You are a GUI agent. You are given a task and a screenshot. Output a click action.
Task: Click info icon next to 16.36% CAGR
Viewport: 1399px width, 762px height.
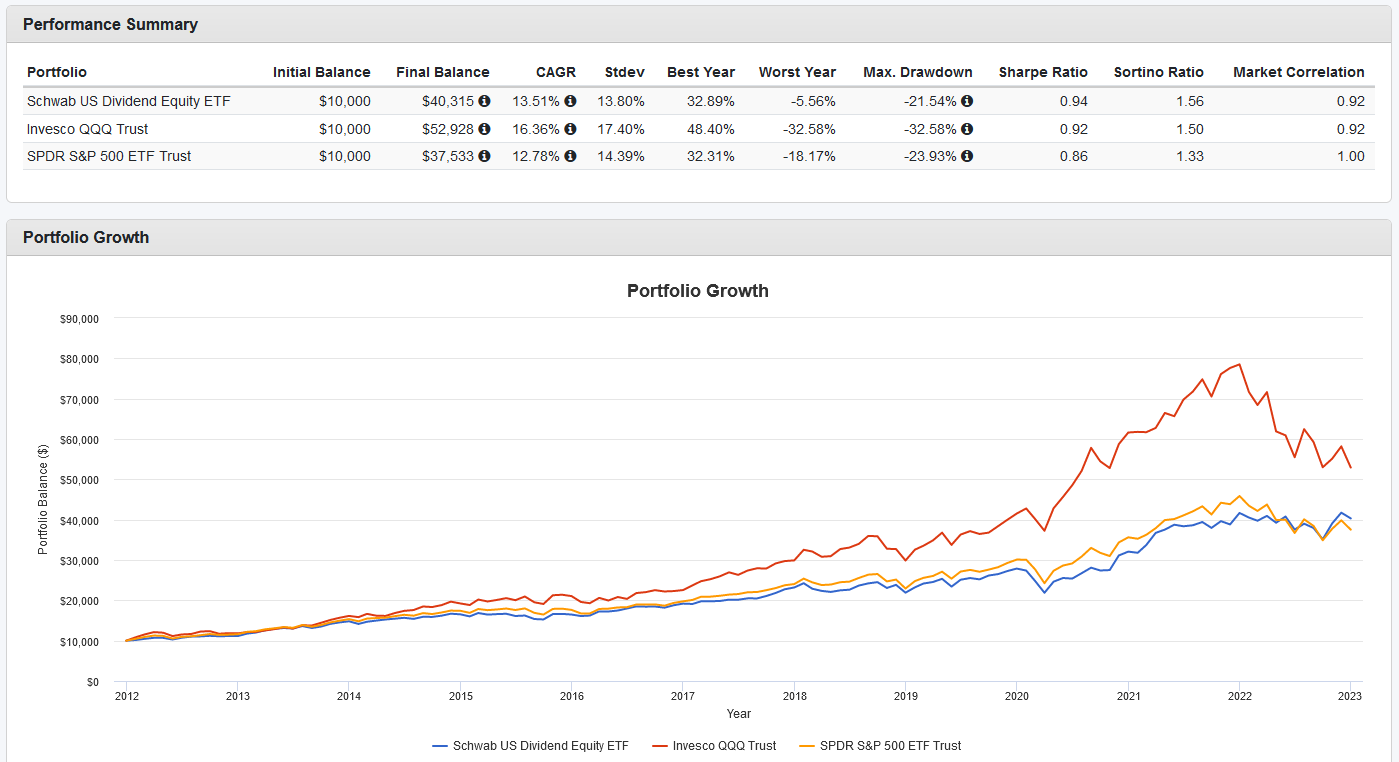[570, 129]
